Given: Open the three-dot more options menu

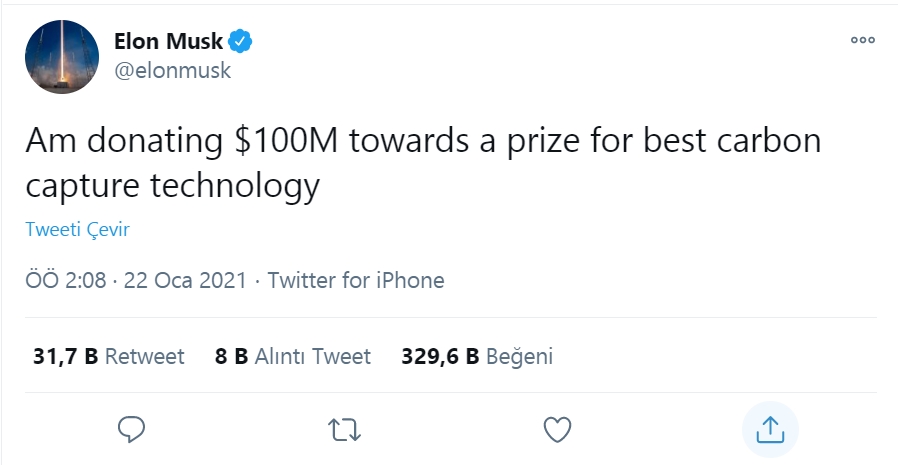Looking at the screenshot, I should (x=862, y=41).
